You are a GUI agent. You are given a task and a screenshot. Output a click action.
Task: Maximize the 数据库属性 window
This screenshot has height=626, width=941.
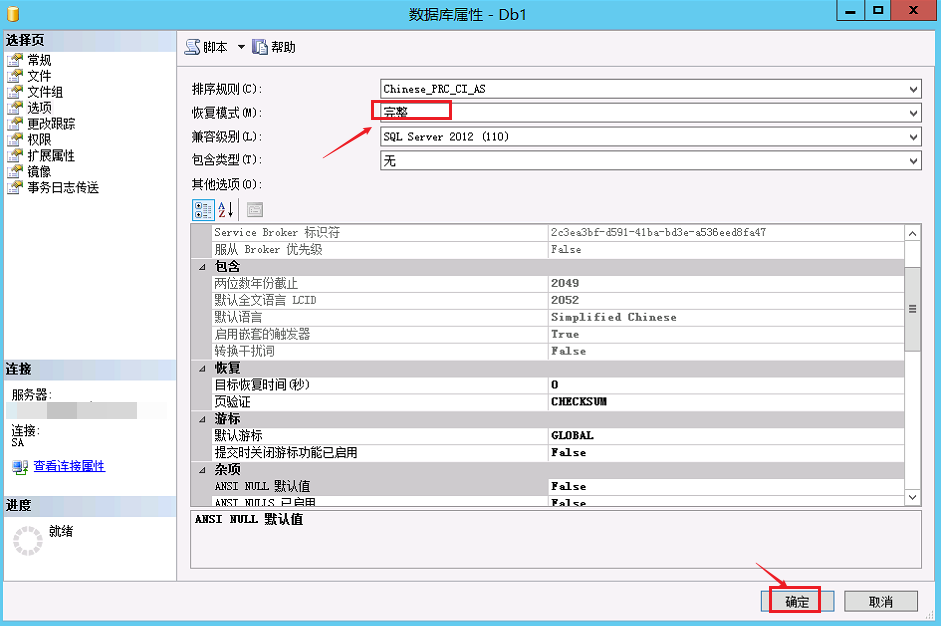[878, 11]
